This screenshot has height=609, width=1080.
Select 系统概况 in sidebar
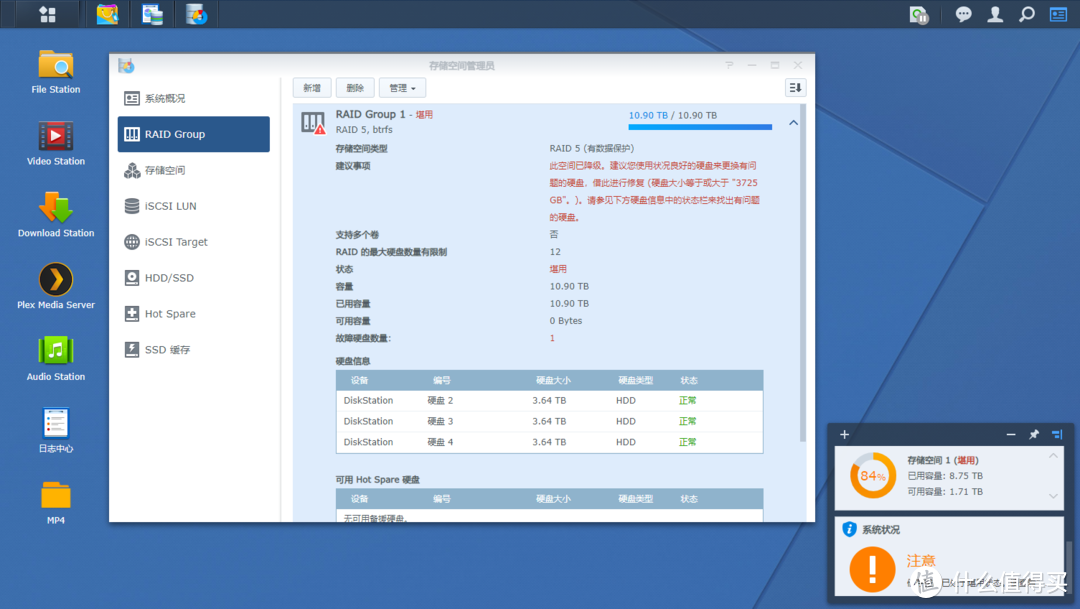[x=194, y=99]
